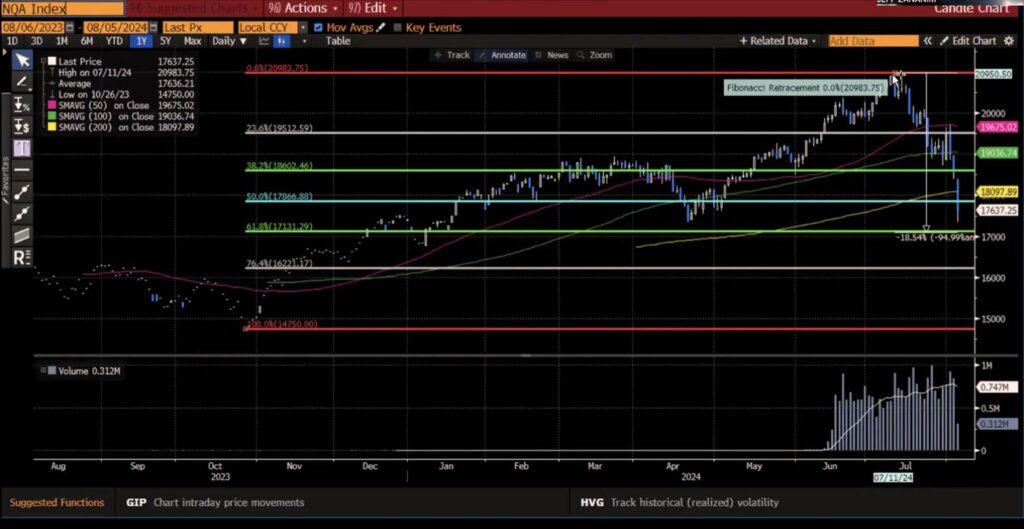Click the SMAVG (50) magenta color swatch

pyautogui.click(x=51, y=105)
